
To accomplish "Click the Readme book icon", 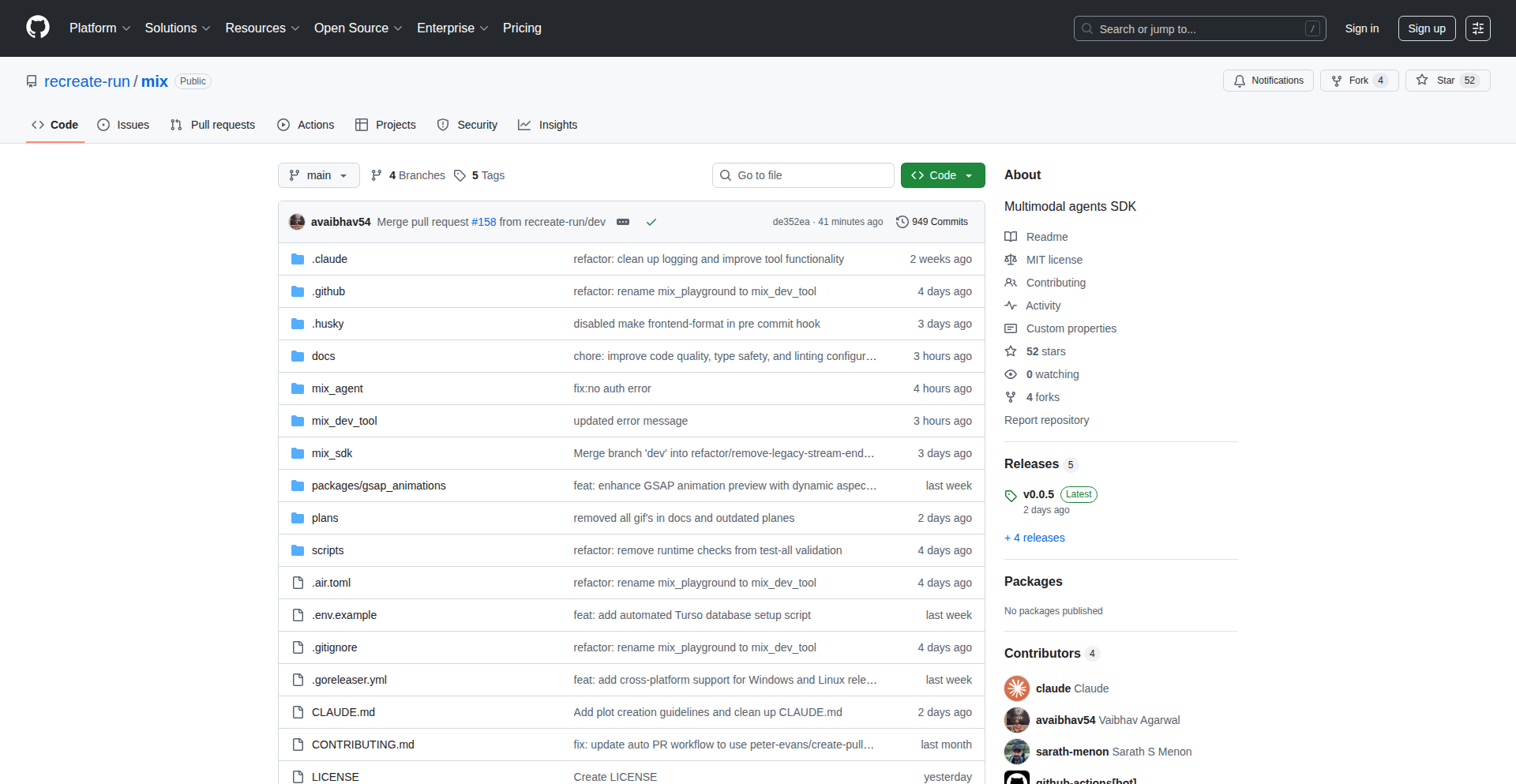I will 1011,237.
